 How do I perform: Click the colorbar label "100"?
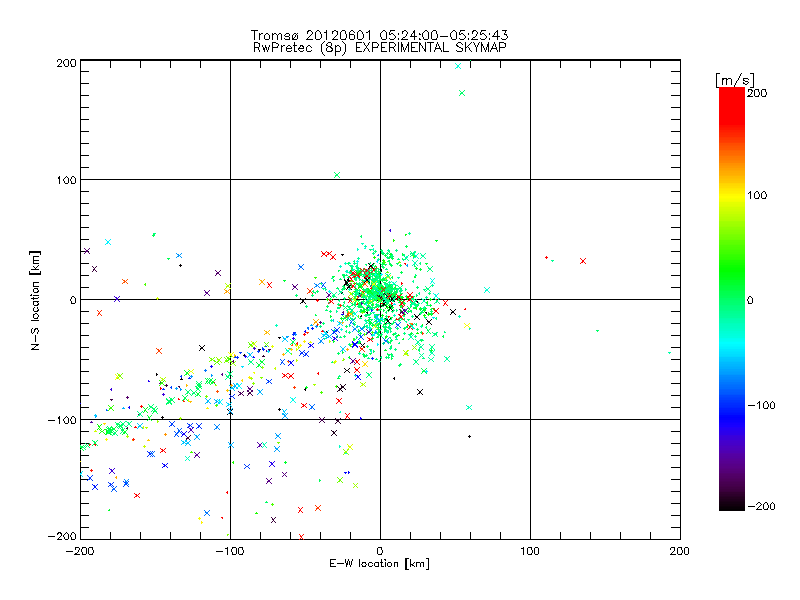click(757, 195)
